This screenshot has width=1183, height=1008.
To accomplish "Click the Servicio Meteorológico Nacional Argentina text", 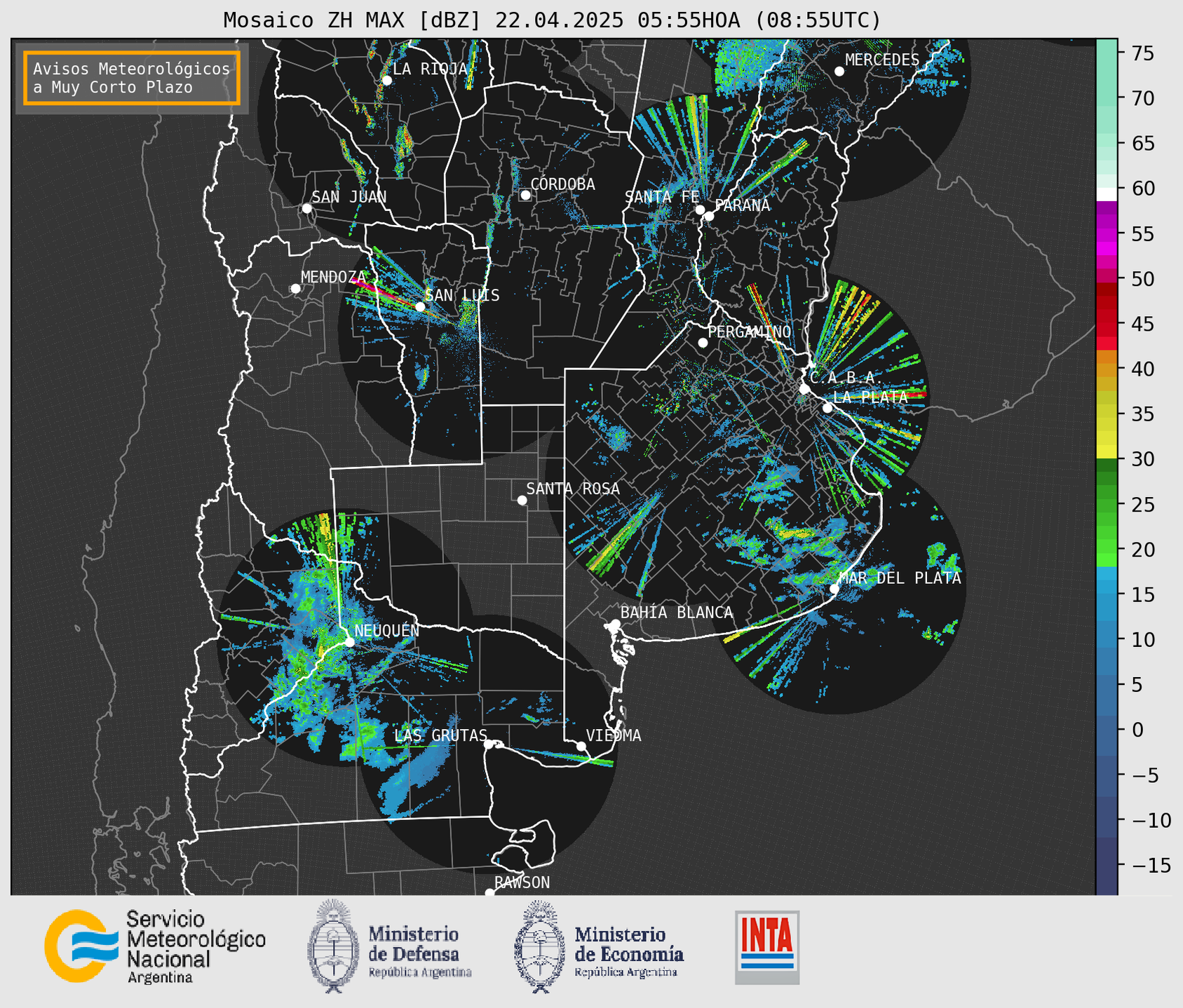I will (196, 946).
